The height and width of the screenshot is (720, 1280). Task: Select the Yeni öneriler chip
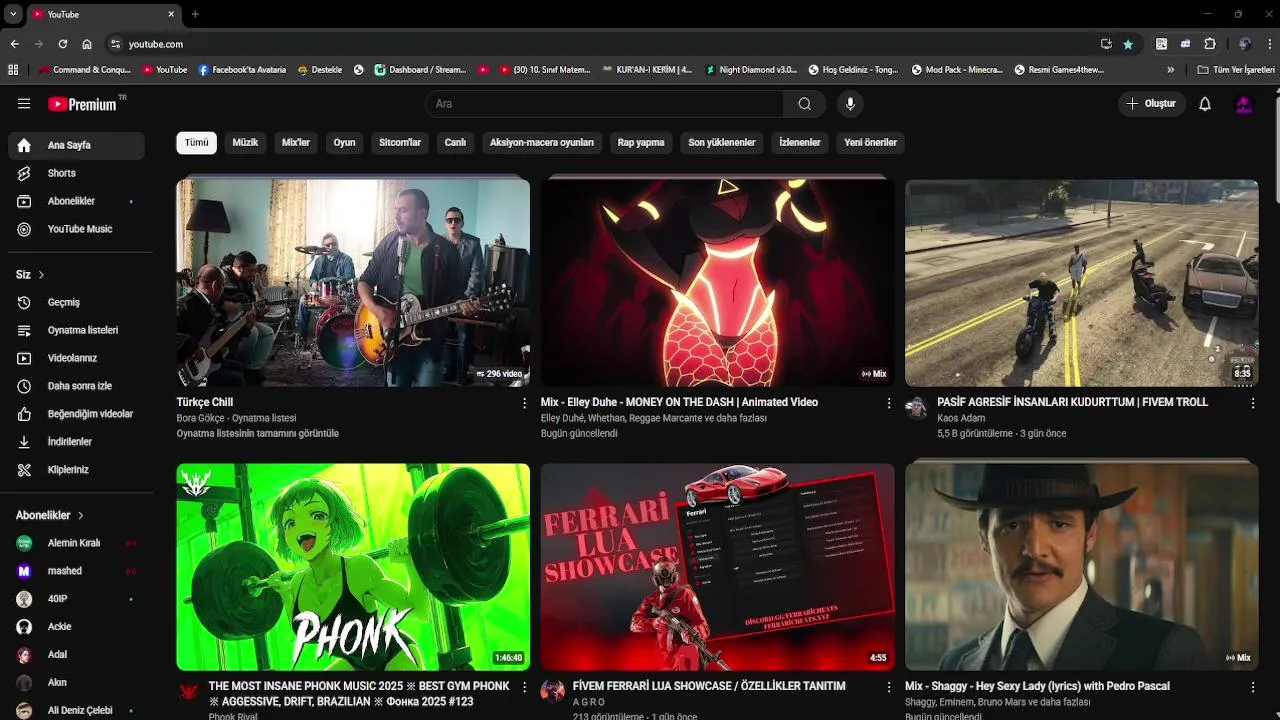tap(870, 143)
